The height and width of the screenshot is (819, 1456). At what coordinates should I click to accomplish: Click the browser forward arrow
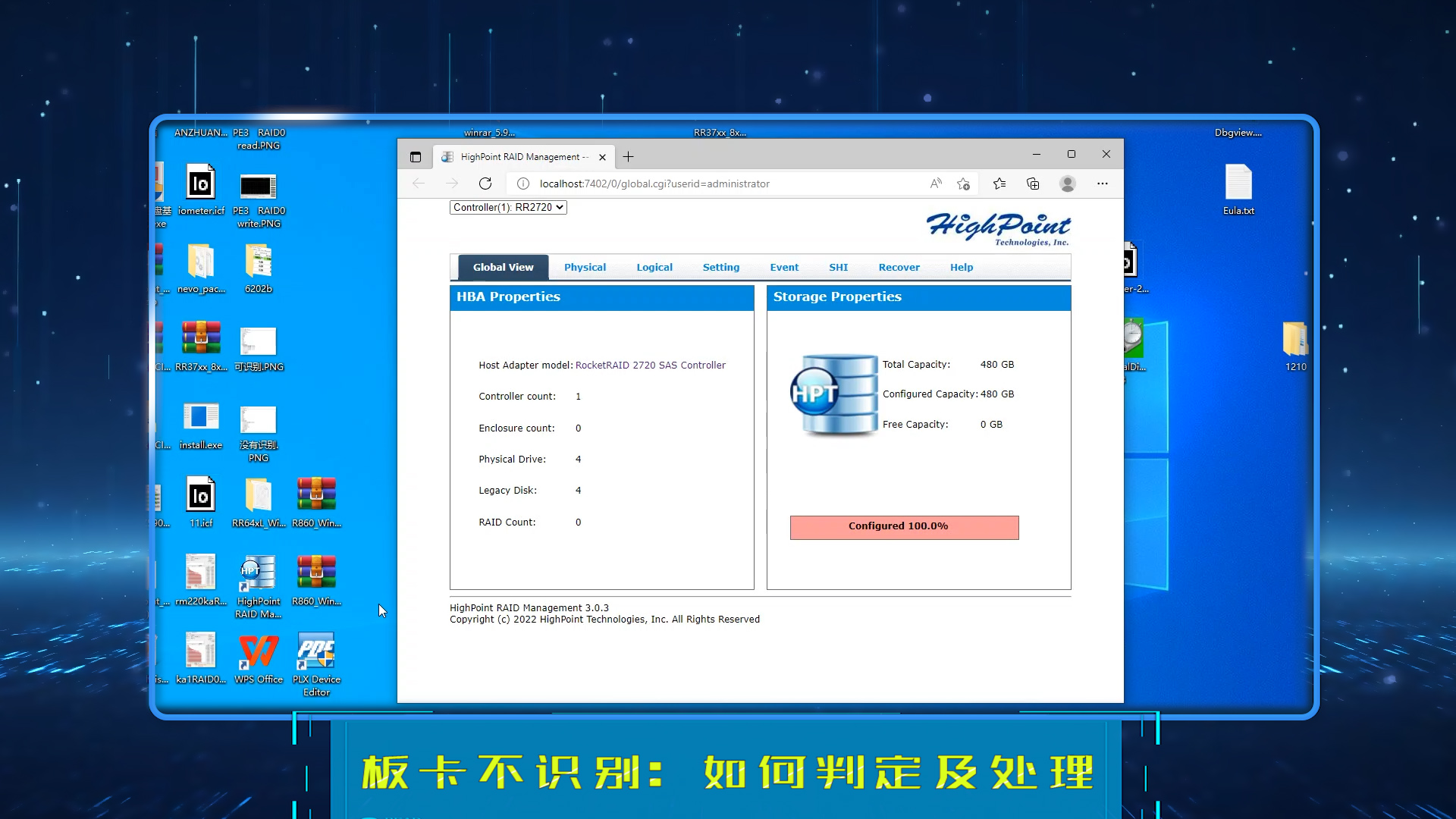click(452, 184)
